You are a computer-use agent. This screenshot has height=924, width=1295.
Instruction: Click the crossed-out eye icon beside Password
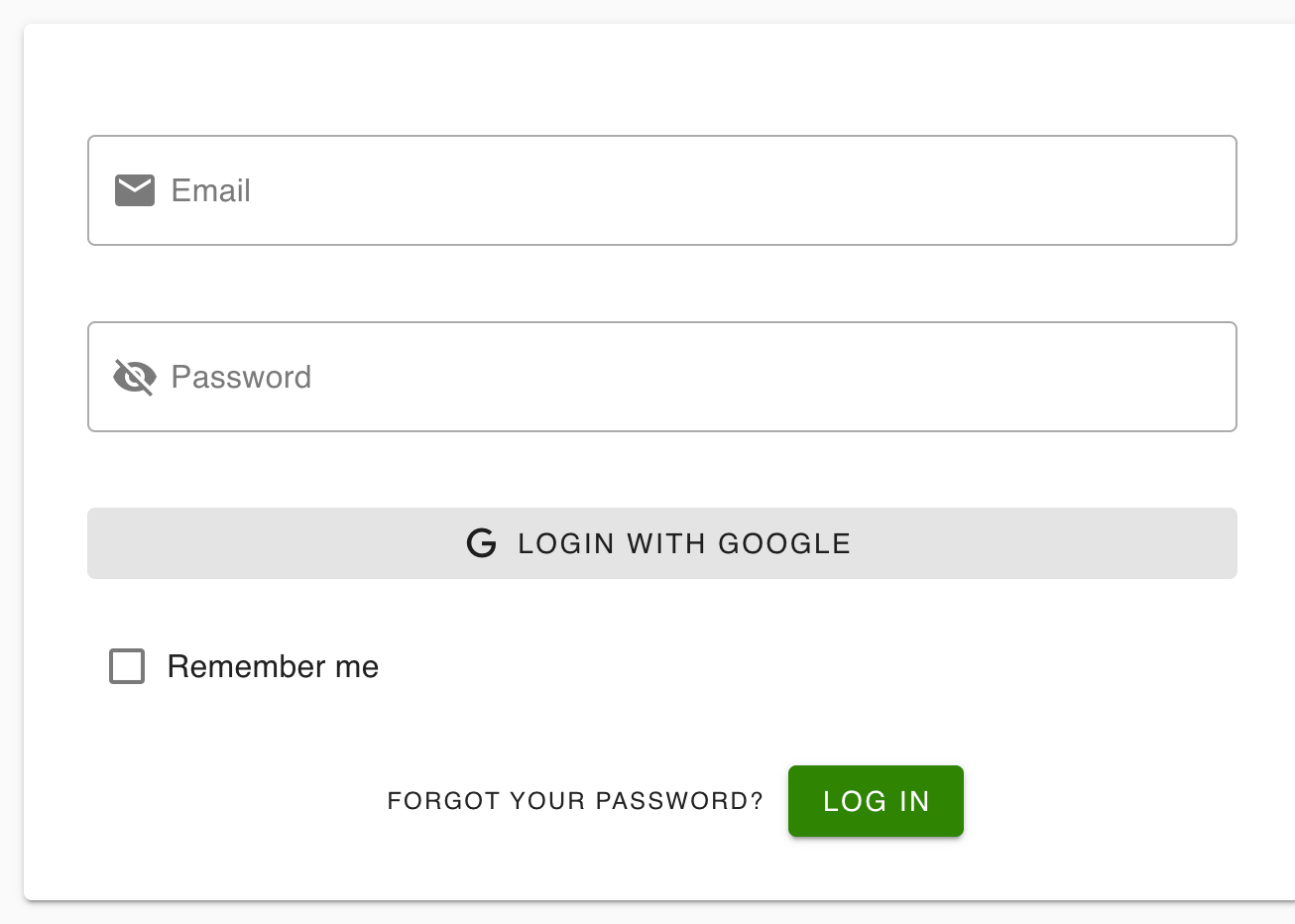pos(135,377)
